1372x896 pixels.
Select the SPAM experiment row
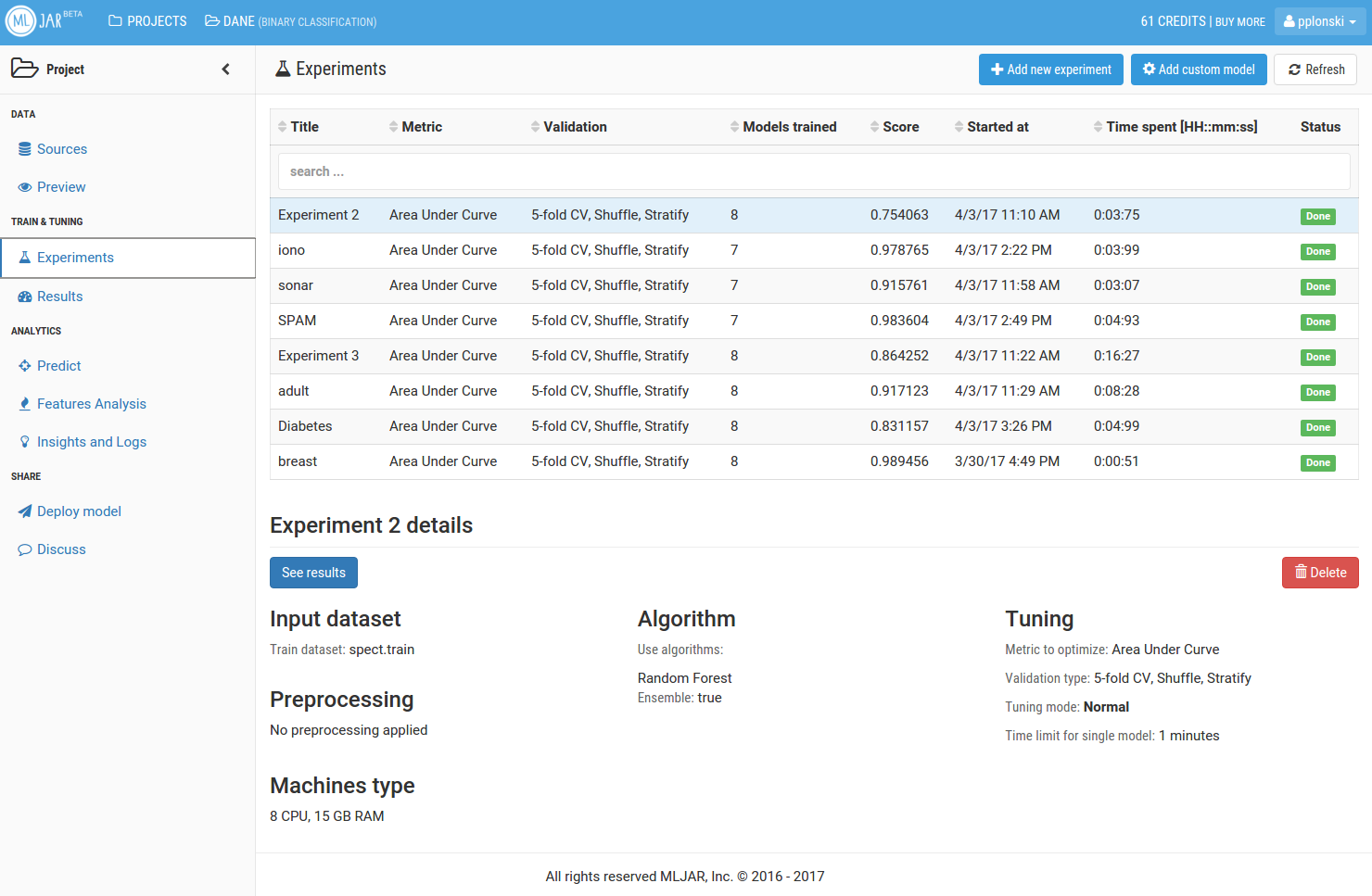pos(297,321)
